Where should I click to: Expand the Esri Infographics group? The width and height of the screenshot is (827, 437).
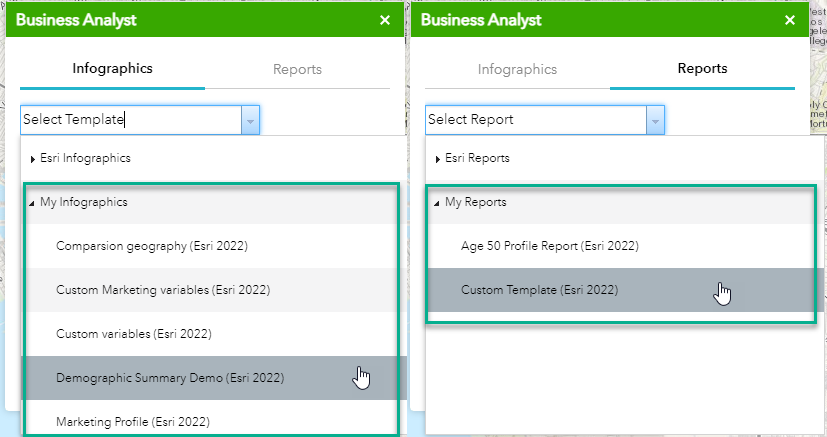pos(33,159)
